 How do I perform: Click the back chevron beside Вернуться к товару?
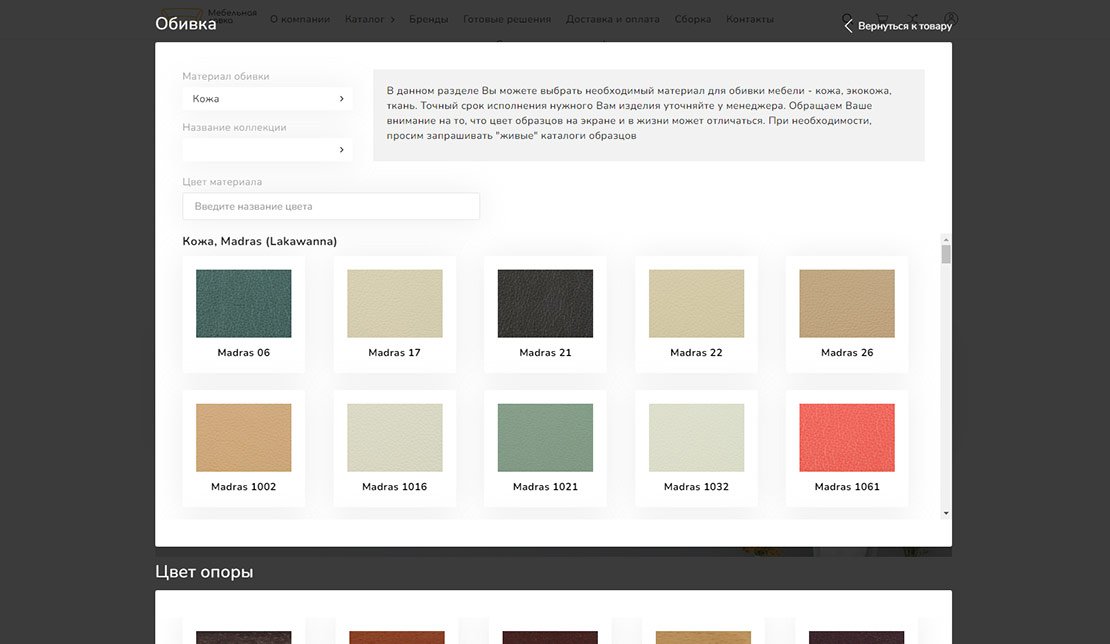coord(848,26)
